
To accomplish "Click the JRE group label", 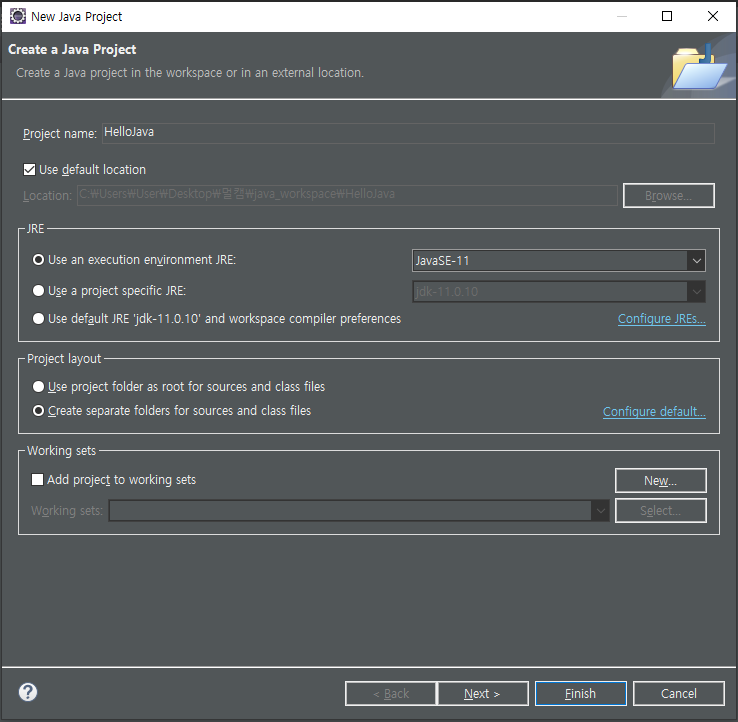I will pyautogui.click(x=35, y=229).
